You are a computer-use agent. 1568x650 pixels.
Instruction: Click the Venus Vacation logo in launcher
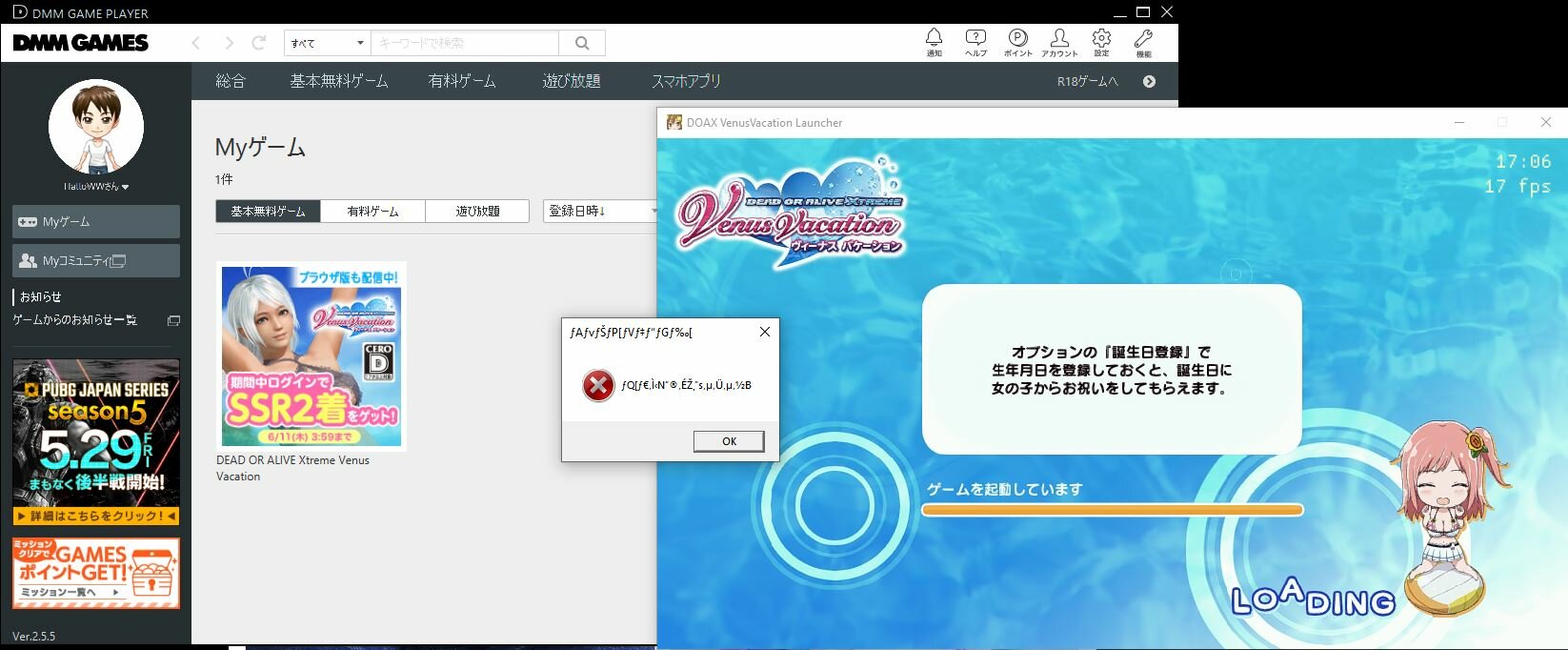click(x=791, y=212)
